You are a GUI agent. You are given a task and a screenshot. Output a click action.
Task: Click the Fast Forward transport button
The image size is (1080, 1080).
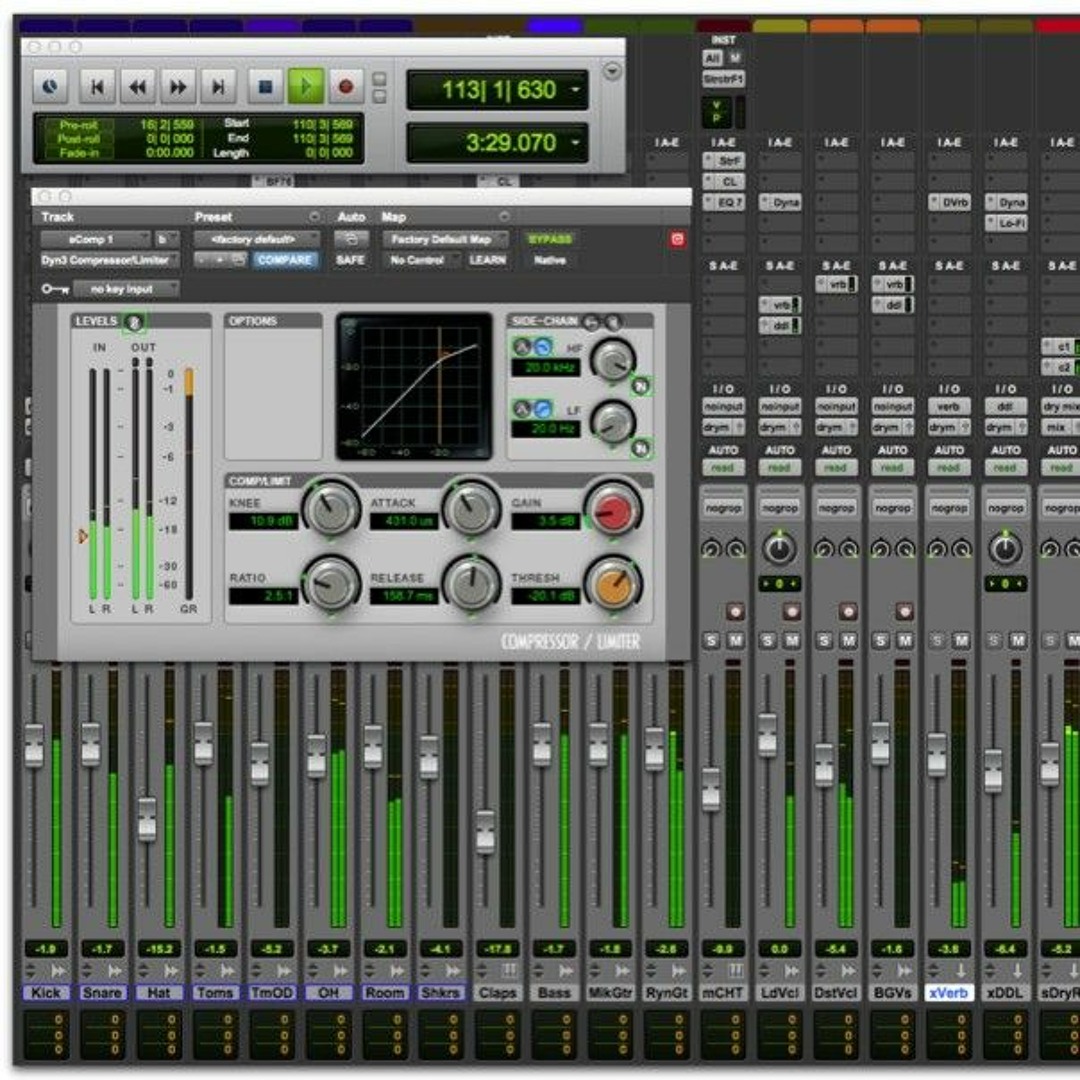[x=177, y=87]
